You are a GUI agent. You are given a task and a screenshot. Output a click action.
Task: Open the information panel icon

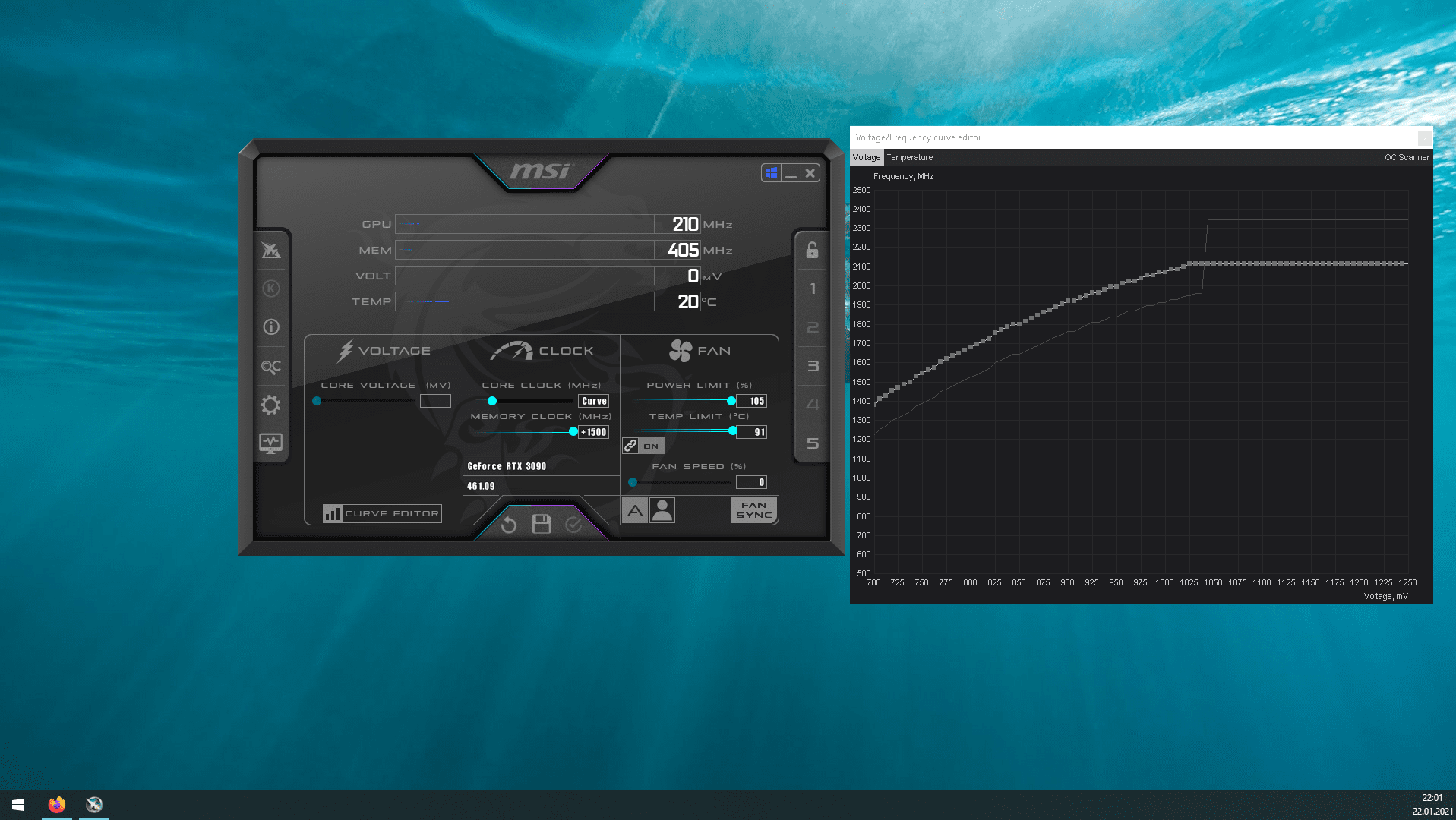pyautogui.click(x=271, y=327)
